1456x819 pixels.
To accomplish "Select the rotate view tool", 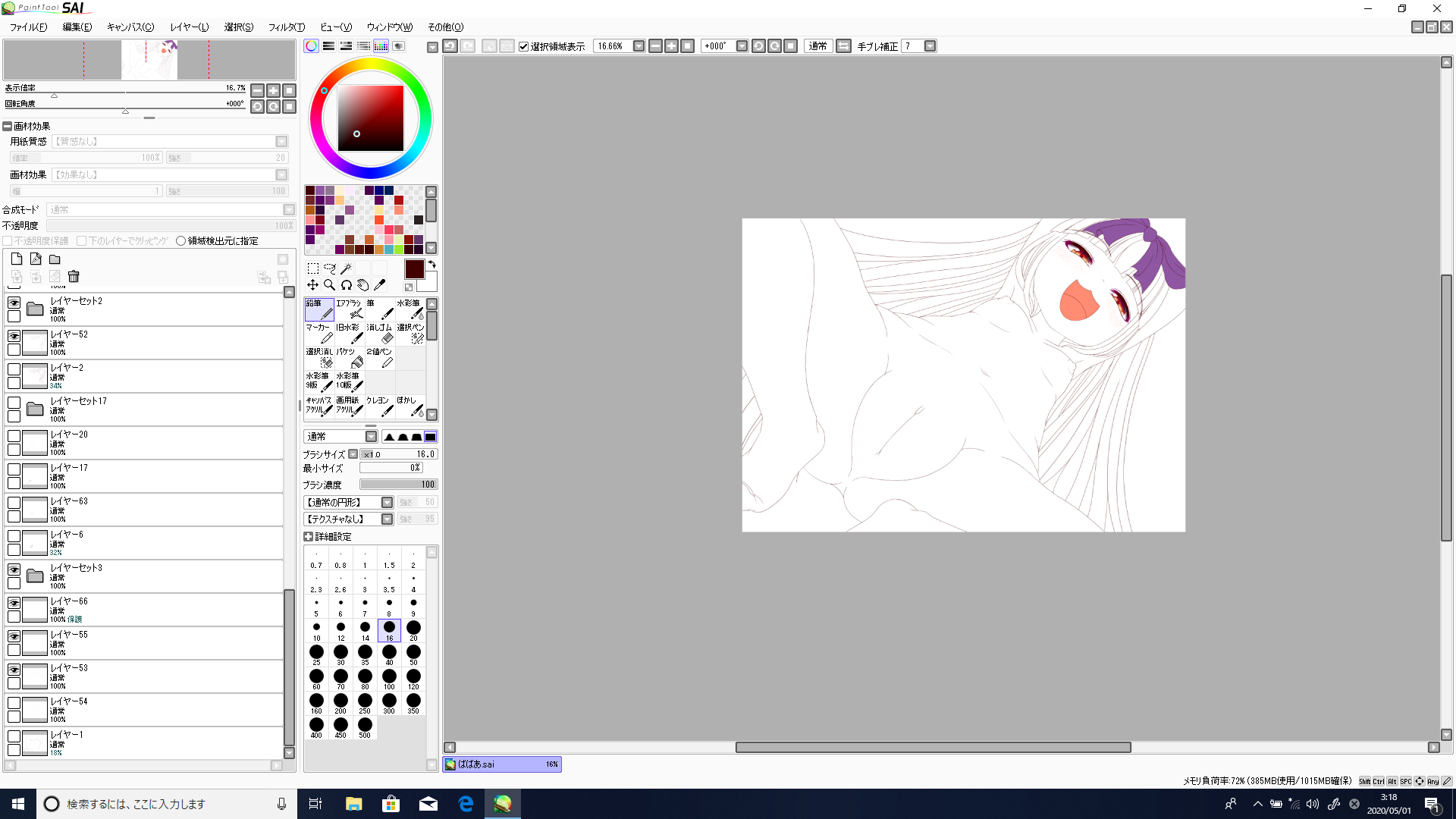I will [x=346, y=285].
